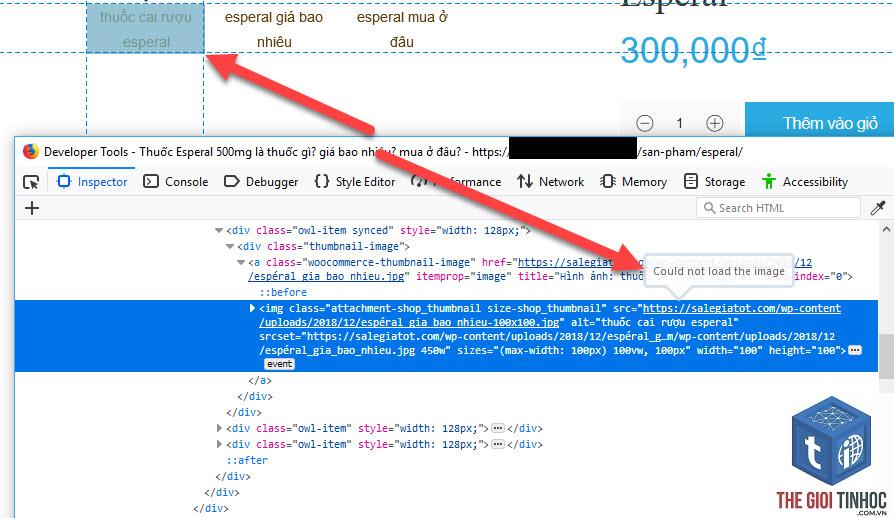Open the Inspector tab
894x518 pixels.
pos(92,182)
